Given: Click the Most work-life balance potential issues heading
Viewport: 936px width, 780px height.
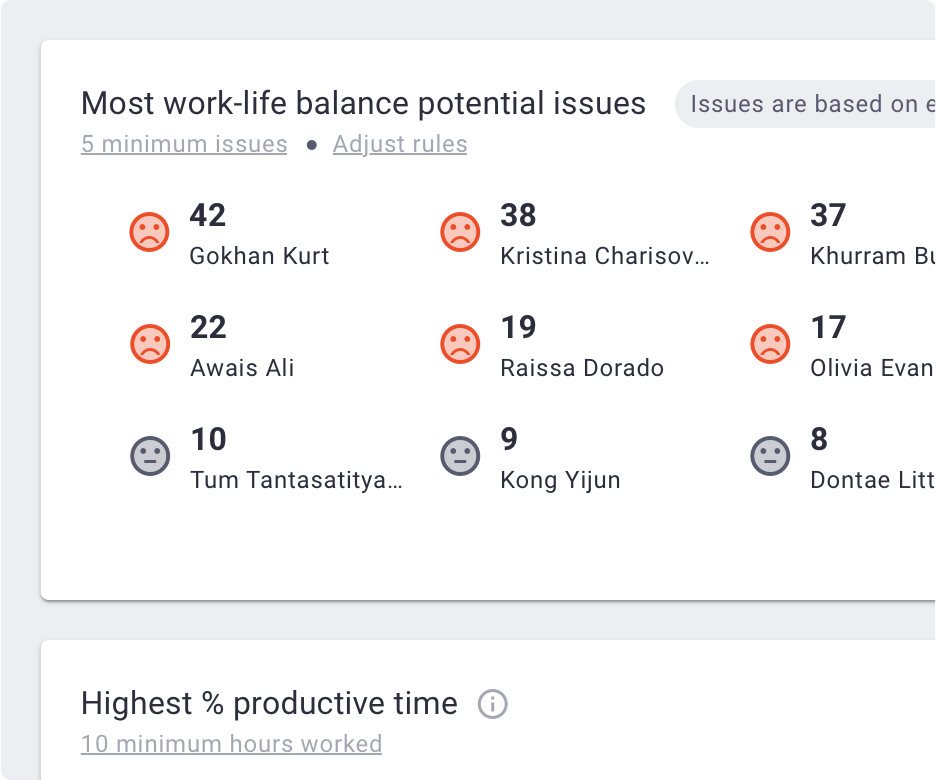Looking at the screenshot, I should pyautogui.click(x=363, y=104).
